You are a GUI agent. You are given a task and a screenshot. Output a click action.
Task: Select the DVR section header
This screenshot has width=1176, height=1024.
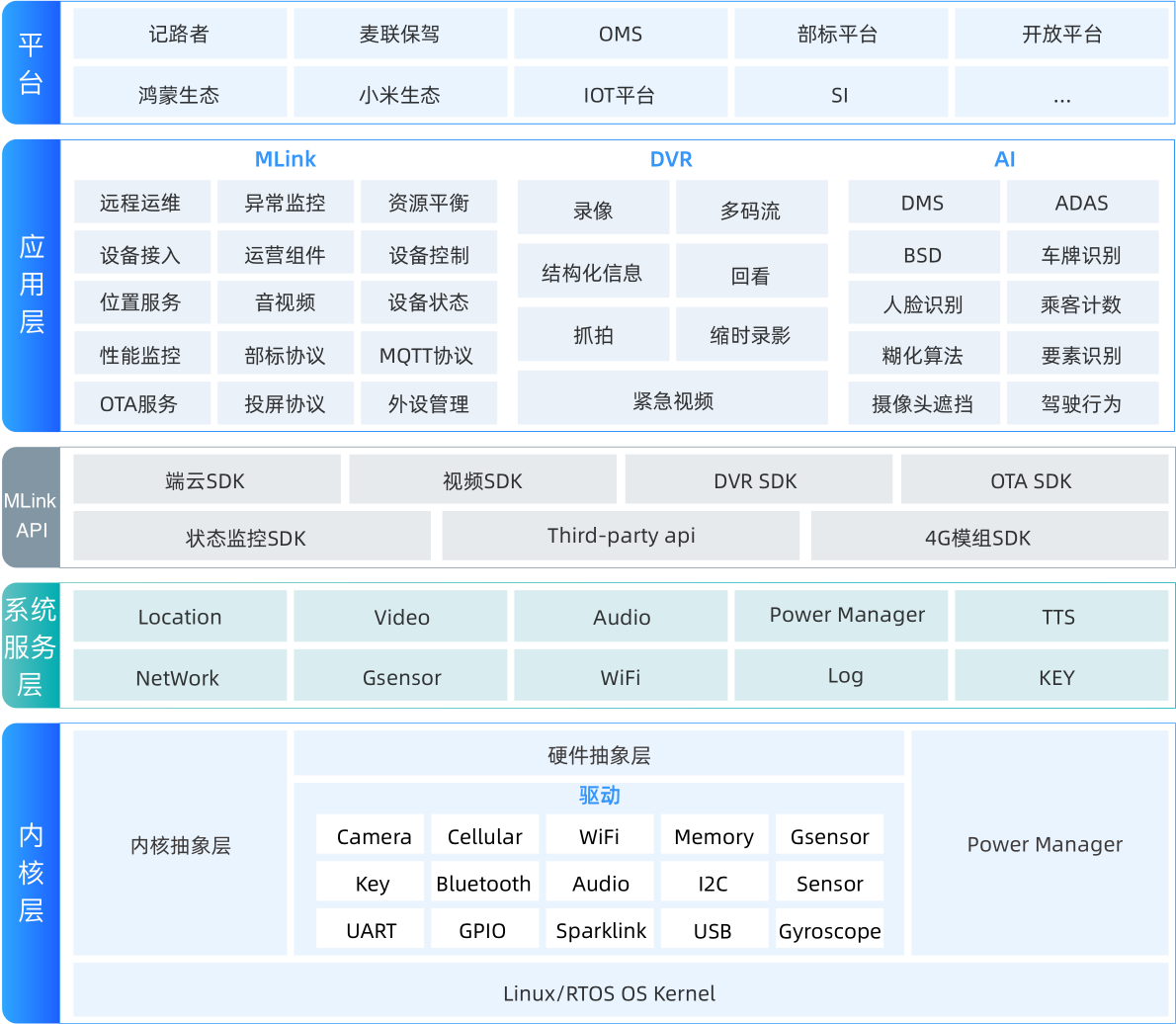(x=672, y=158)
